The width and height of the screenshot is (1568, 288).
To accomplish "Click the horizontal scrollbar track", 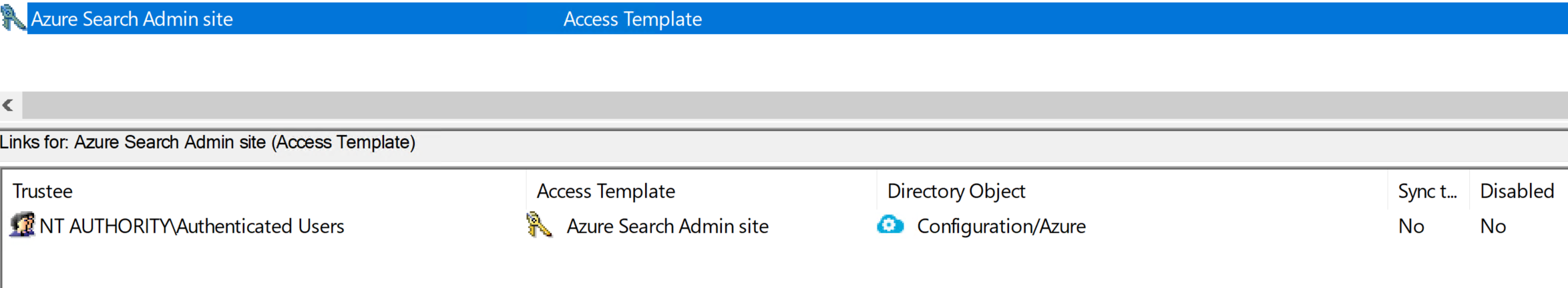I will (x=795, y=106).
